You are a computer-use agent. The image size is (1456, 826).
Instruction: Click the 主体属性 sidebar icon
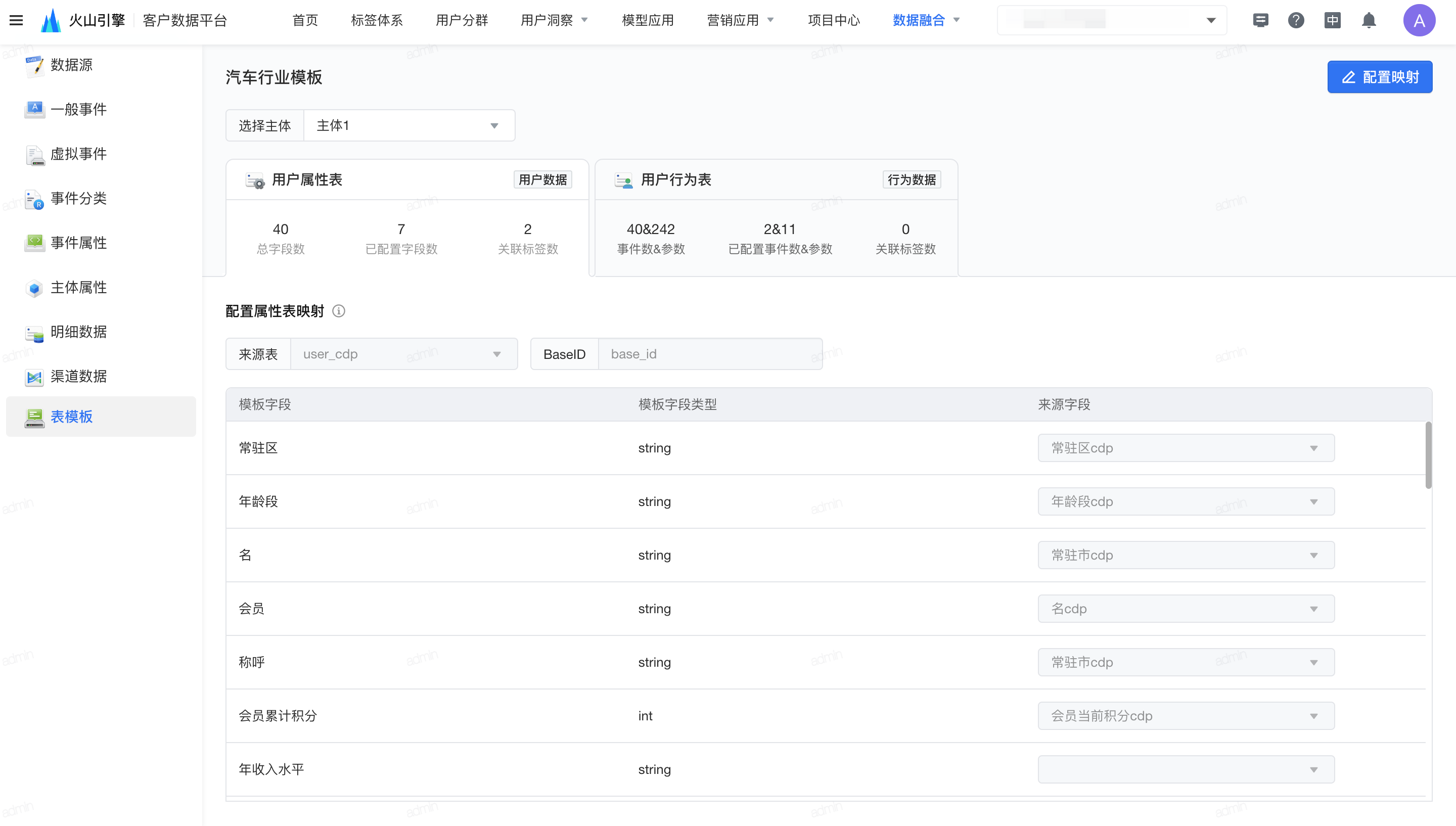point(34,288)
